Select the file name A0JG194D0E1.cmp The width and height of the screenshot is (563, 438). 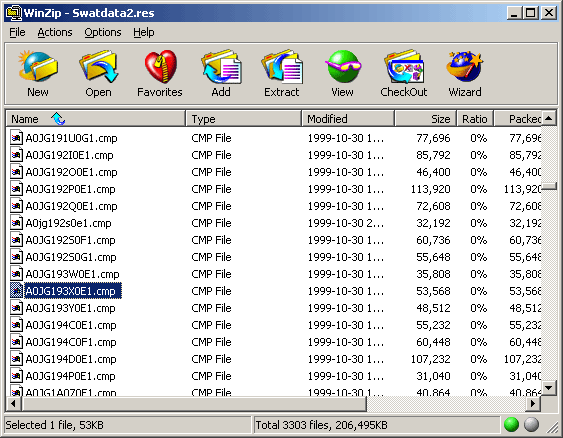[71, 359]
